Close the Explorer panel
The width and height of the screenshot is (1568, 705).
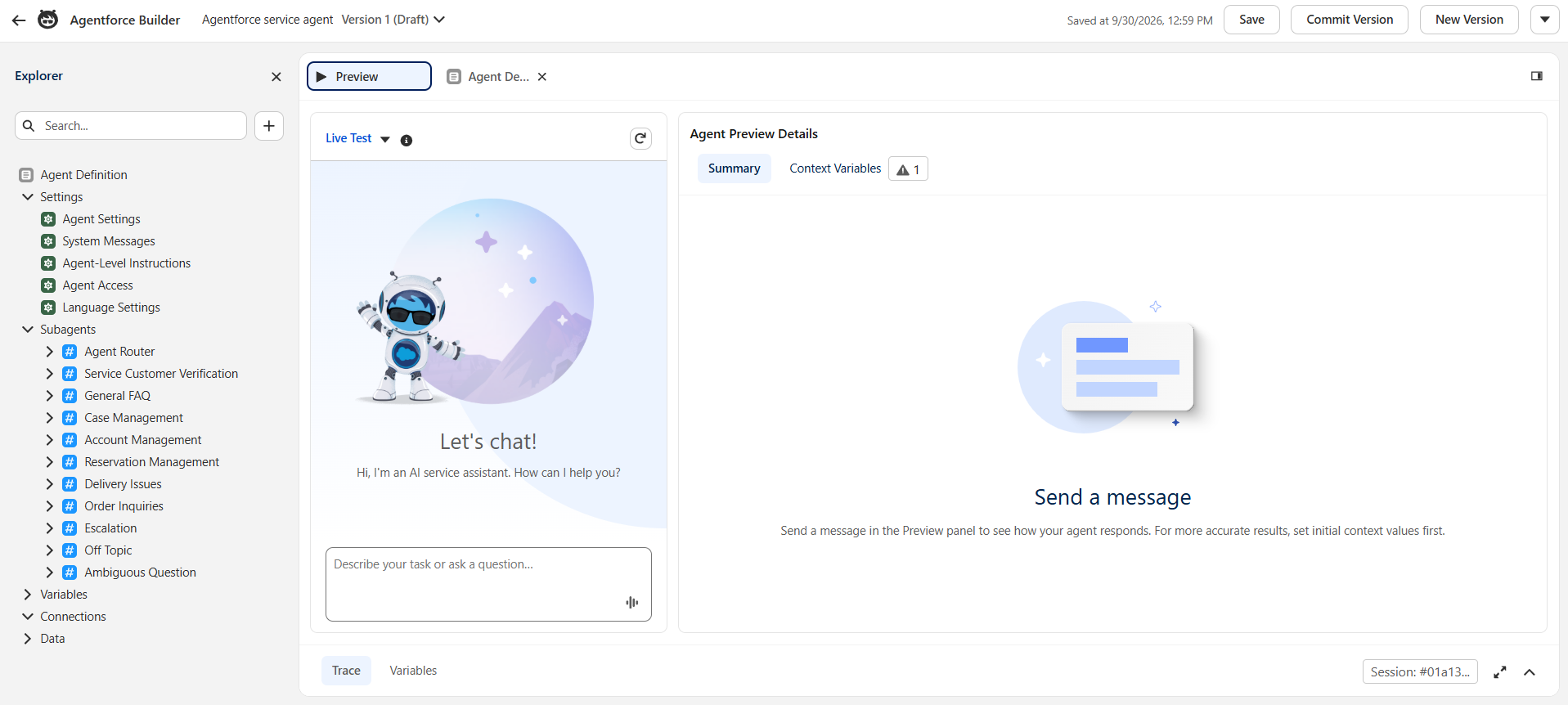(276, 77)
